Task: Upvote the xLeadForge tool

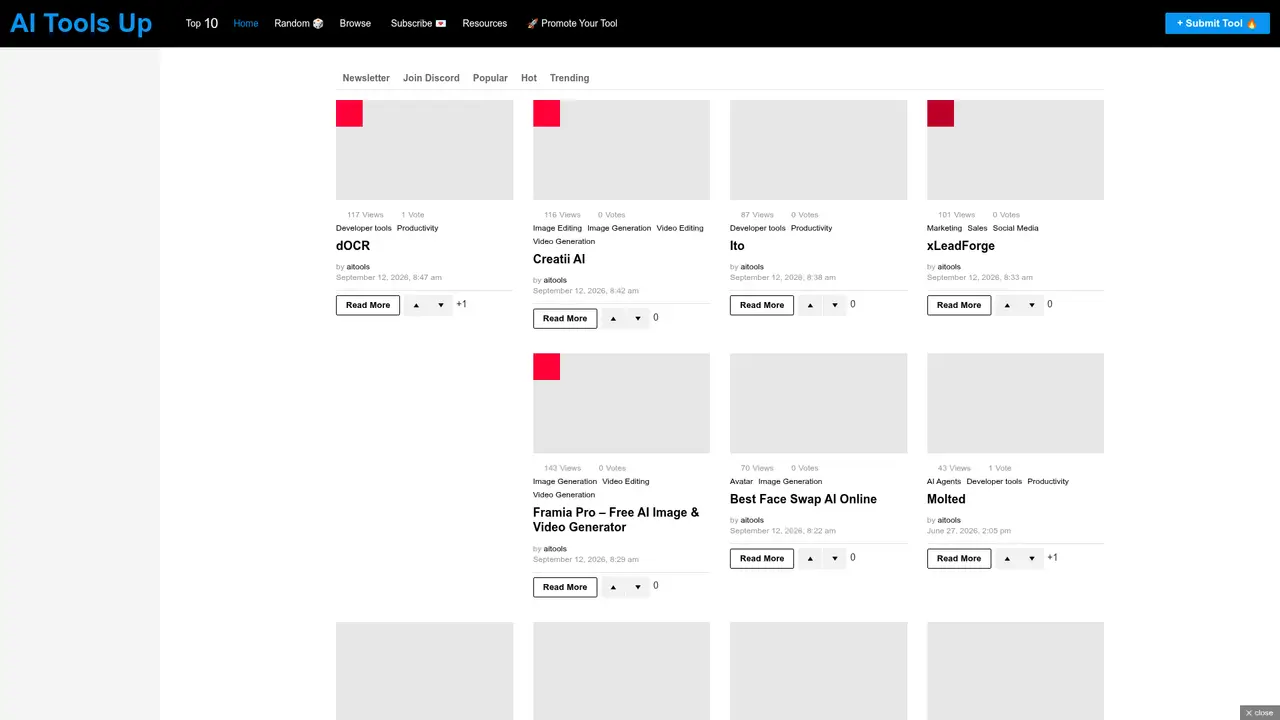Action: pos(1007,305)
